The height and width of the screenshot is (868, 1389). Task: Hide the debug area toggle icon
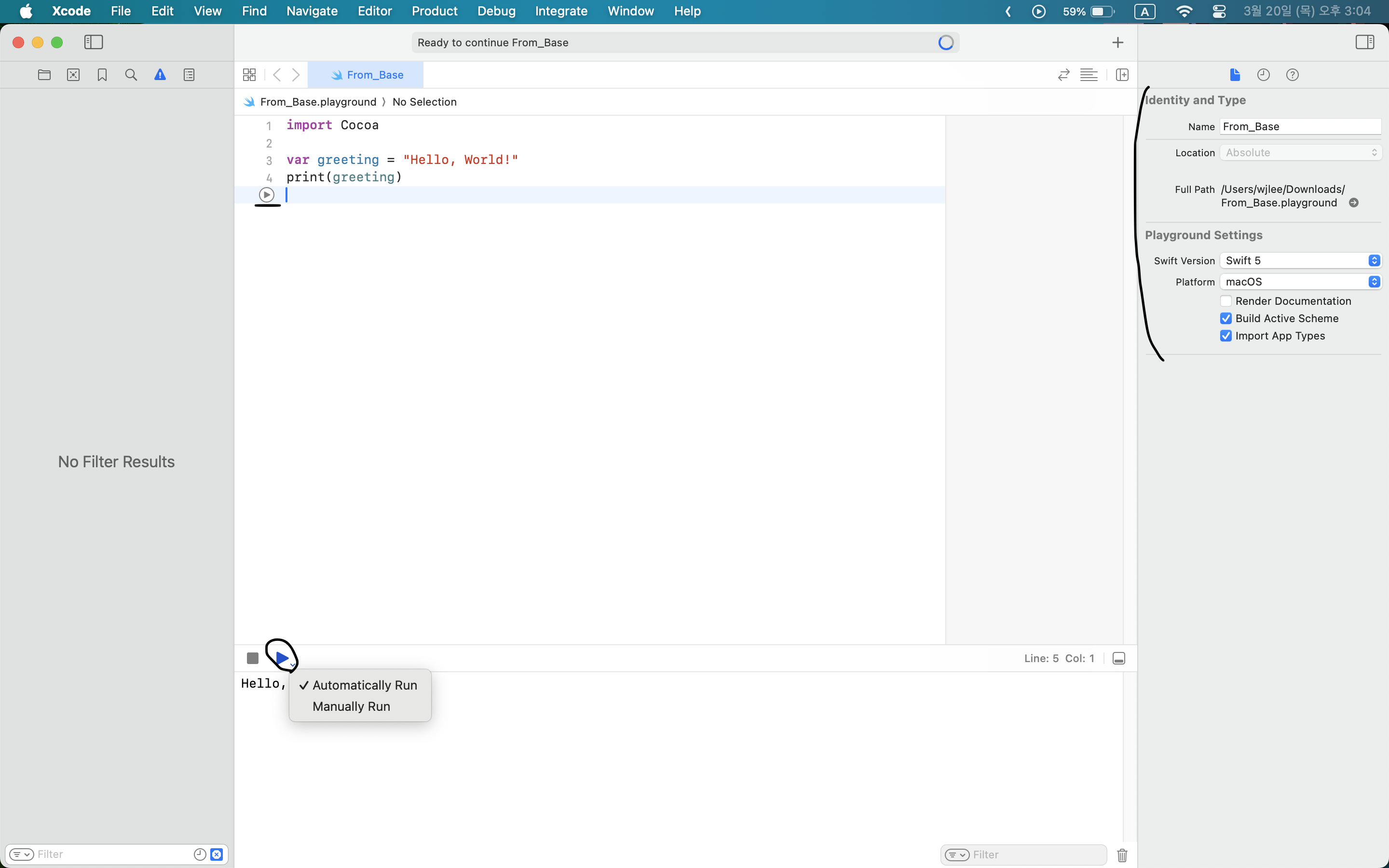pyautogui.click(x=1118, y=658)
